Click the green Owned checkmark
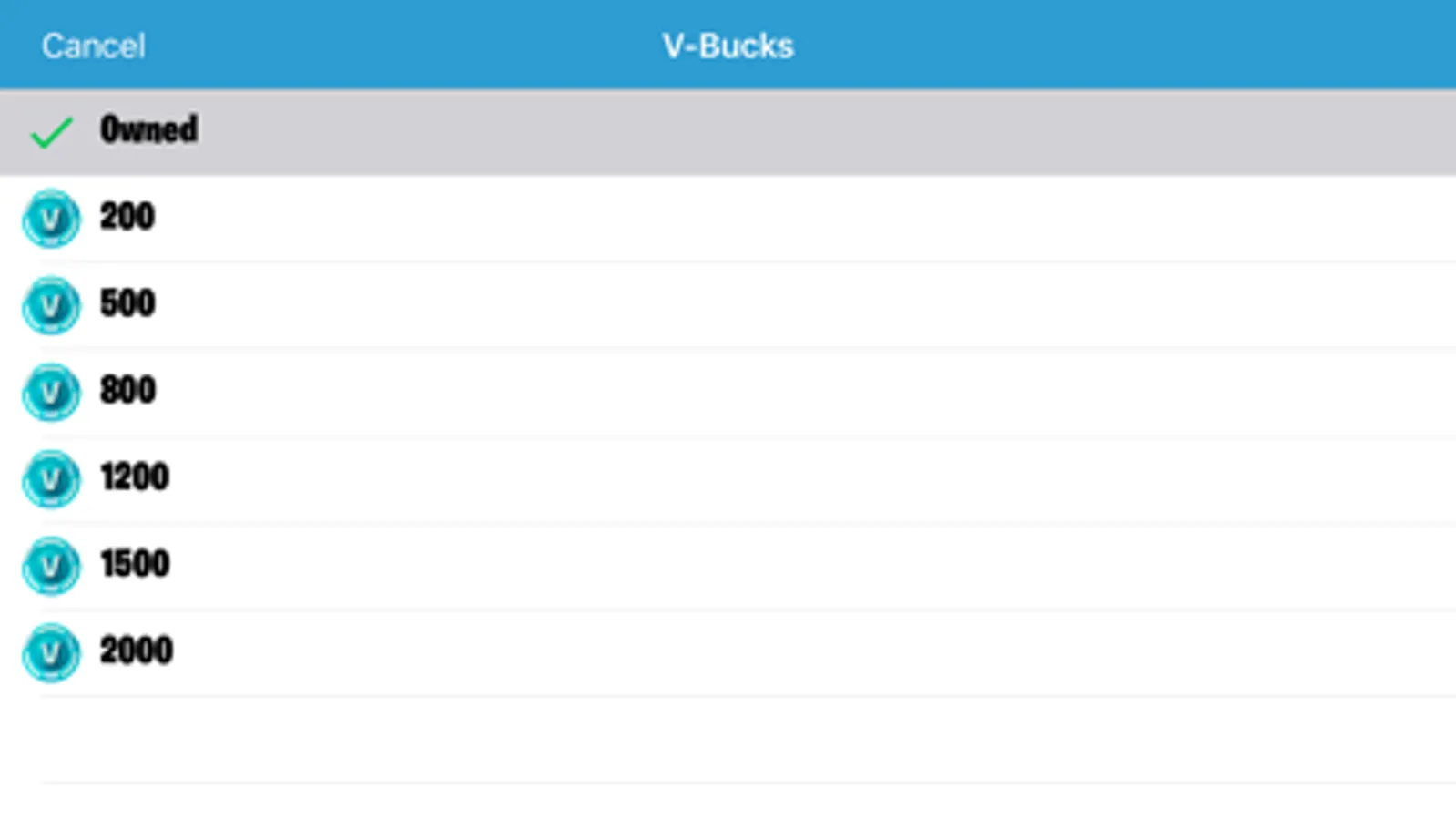The height and width of the screenshot is (820, 1456). (51, 132)
